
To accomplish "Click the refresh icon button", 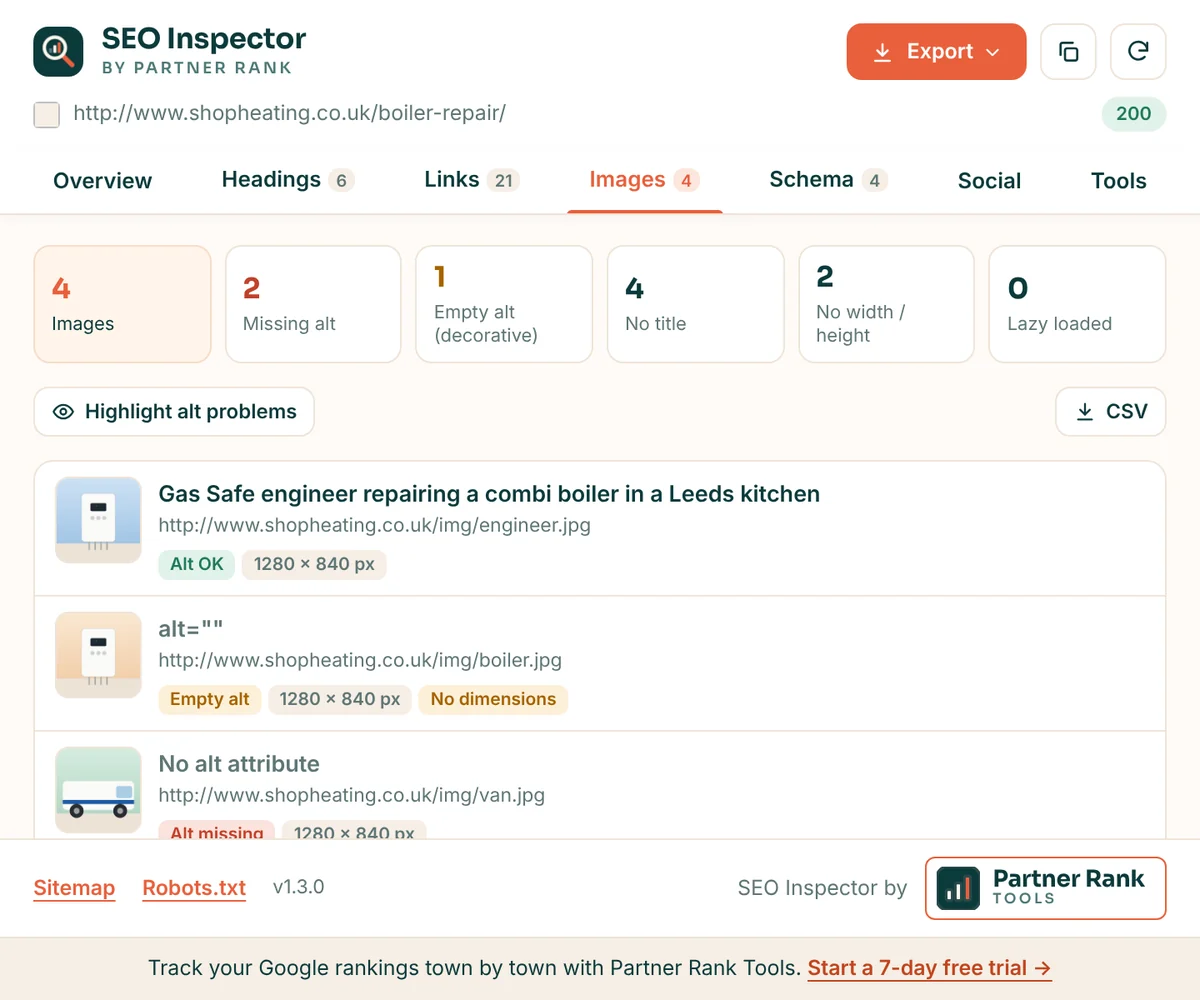I will click(1138, 51).
